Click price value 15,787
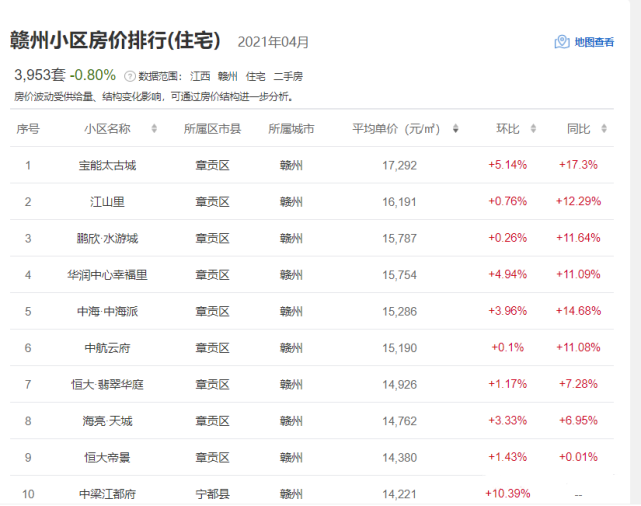 coord(399,238)
